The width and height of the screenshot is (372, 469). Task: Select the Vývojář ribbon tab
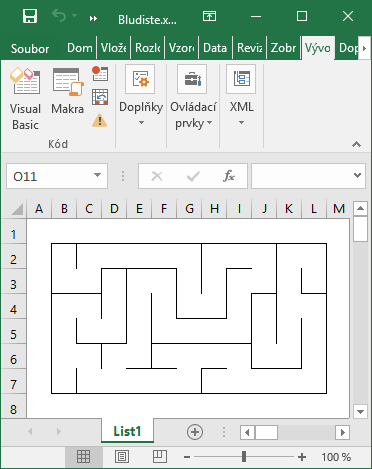pyautogui.click(x=318, y=48)
